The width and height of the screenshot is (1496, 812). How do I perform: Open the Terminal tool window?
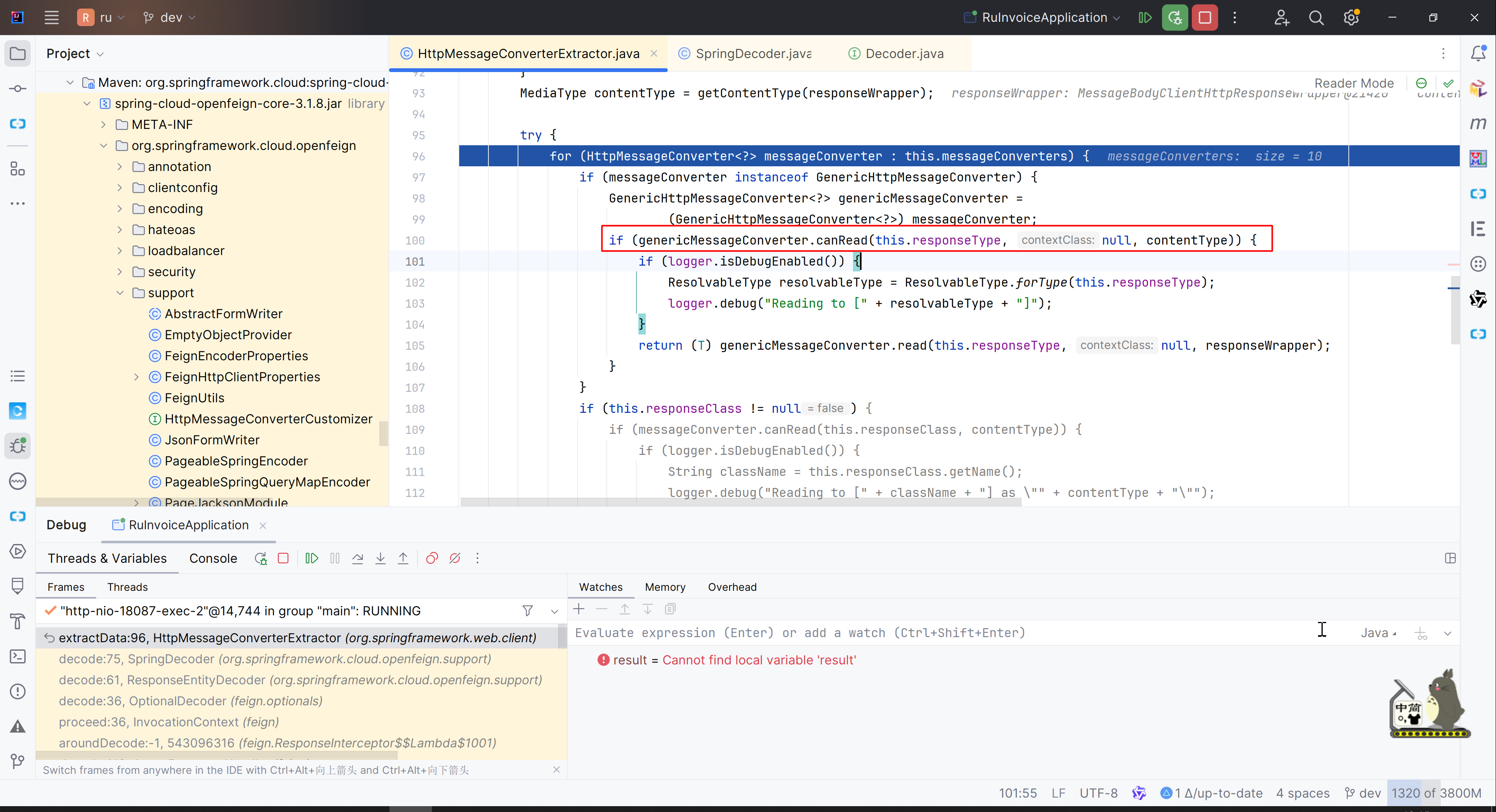point(18,656)
